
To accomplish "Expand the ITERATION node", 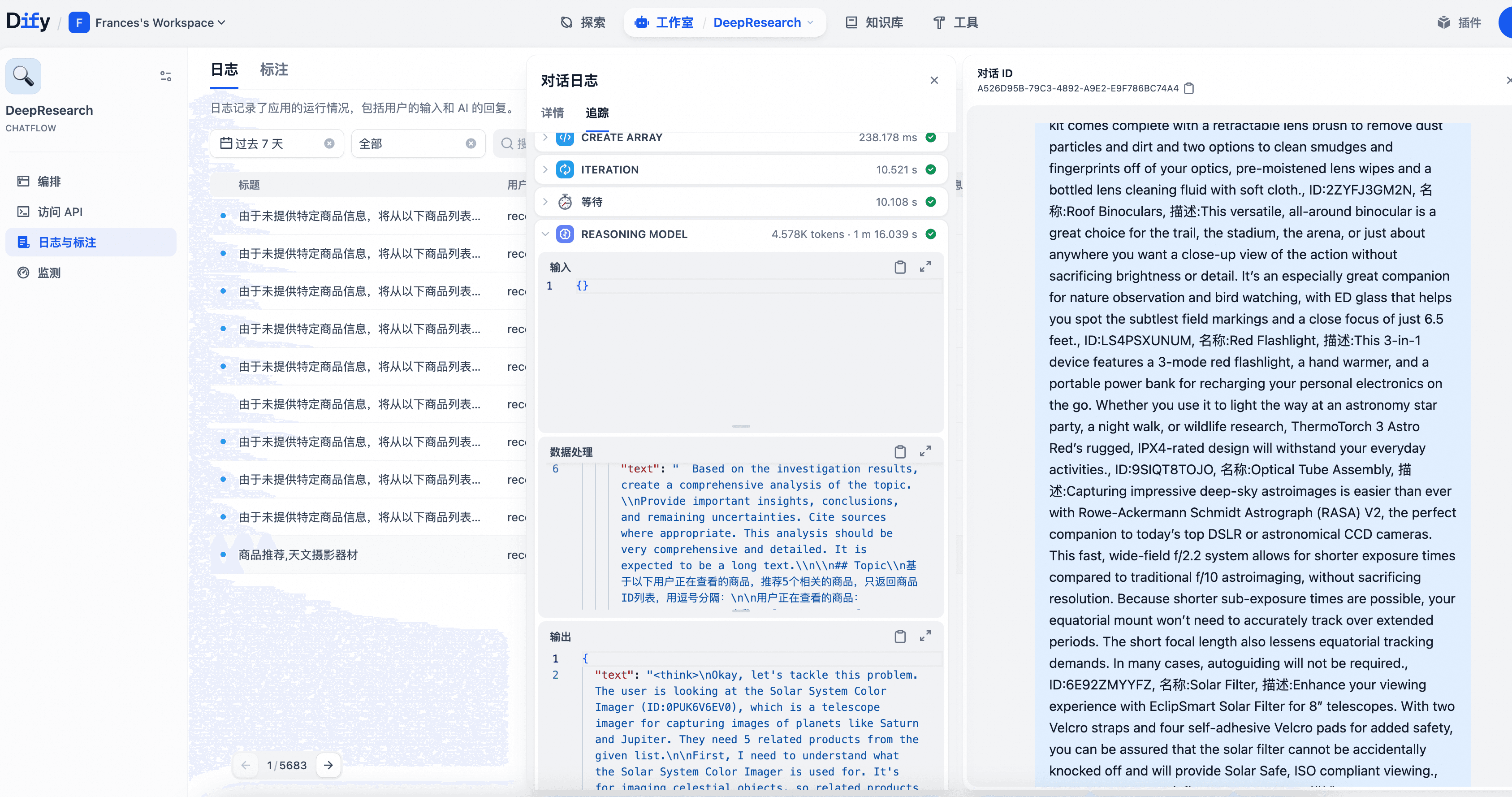I will coord(545,170).
